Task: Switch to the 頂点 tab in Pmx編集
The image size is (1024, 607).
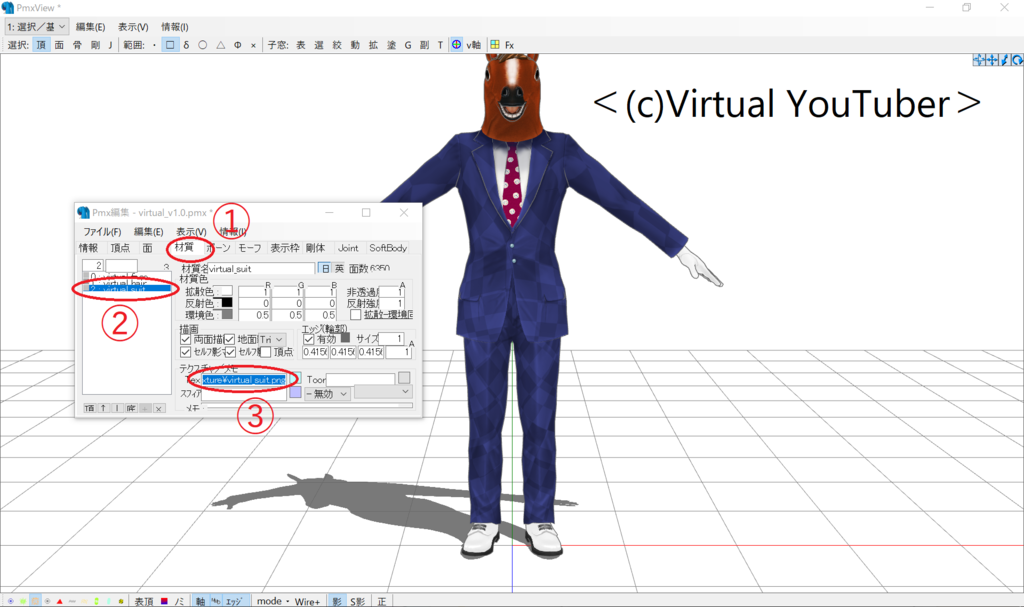Action: [120, 248]
